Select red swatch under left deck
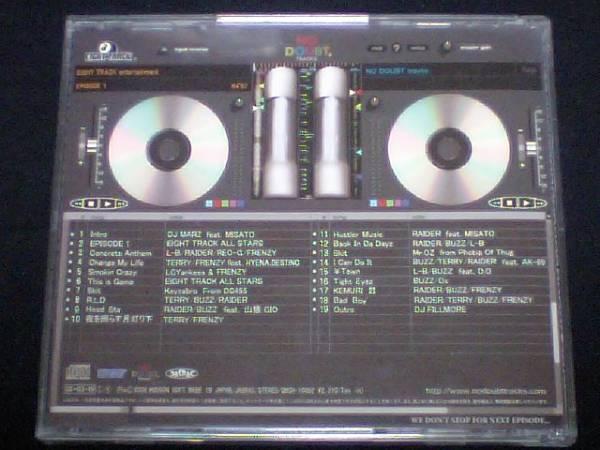The height and width of the screenshot is (450, 600). 217,204
